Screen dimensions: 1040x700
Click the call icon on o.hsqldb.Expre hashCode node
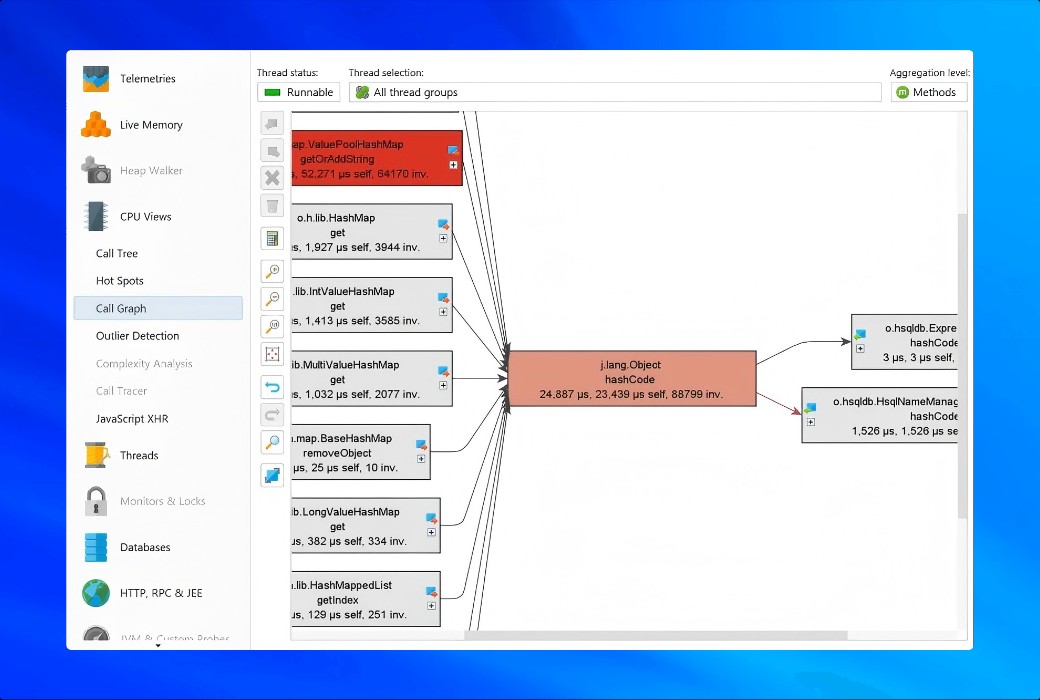[x=860, y=335]
